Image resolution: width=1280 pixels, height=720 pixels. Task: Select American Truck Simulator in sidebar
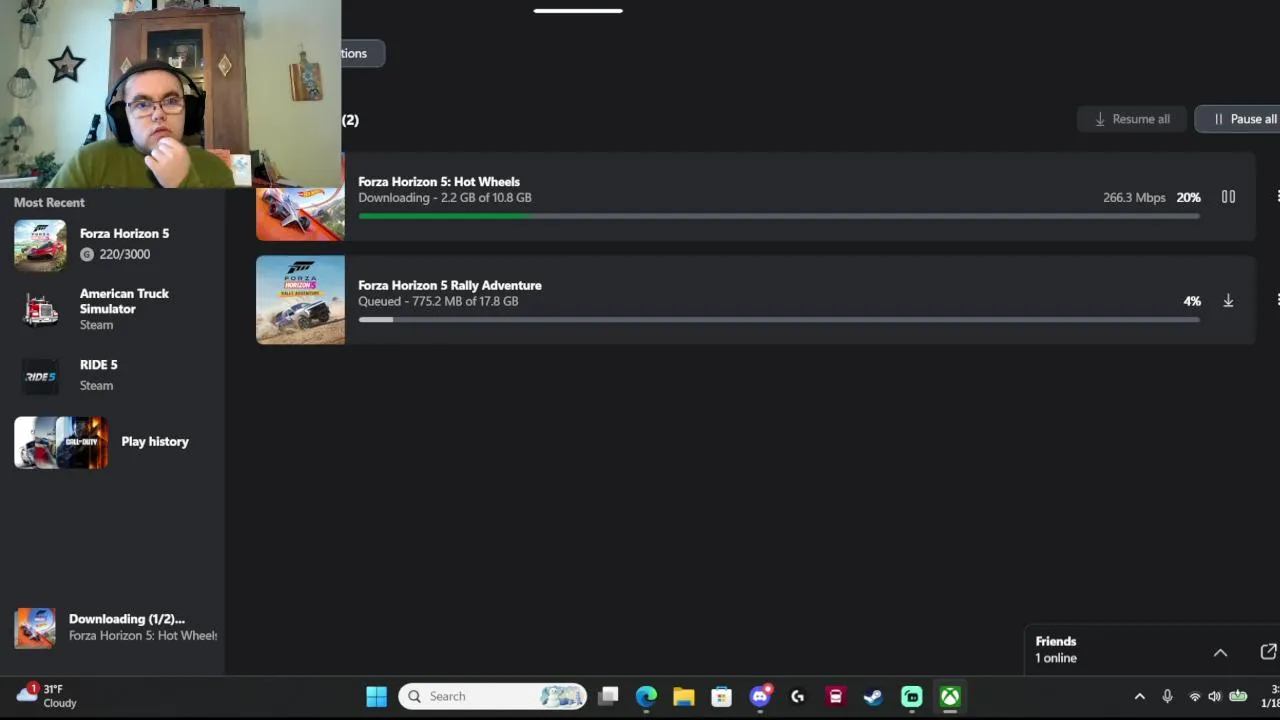coord(112,309)
